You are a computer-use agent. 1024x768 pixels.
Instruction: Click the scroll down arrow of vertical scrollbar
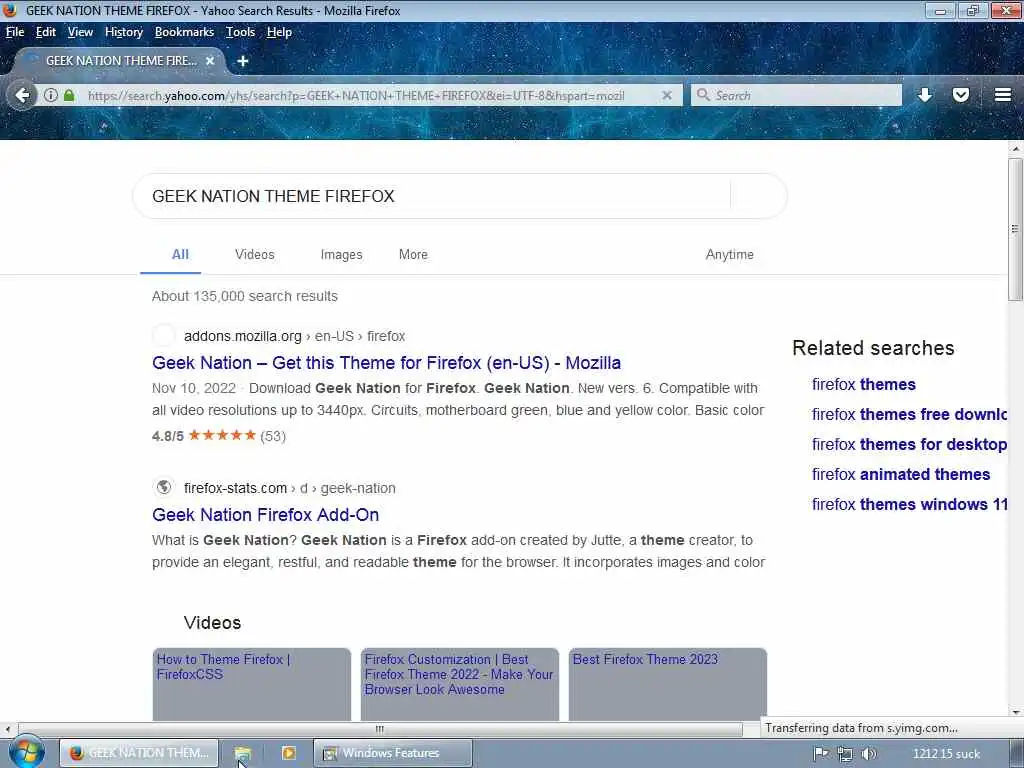[x=1015, y=712]
